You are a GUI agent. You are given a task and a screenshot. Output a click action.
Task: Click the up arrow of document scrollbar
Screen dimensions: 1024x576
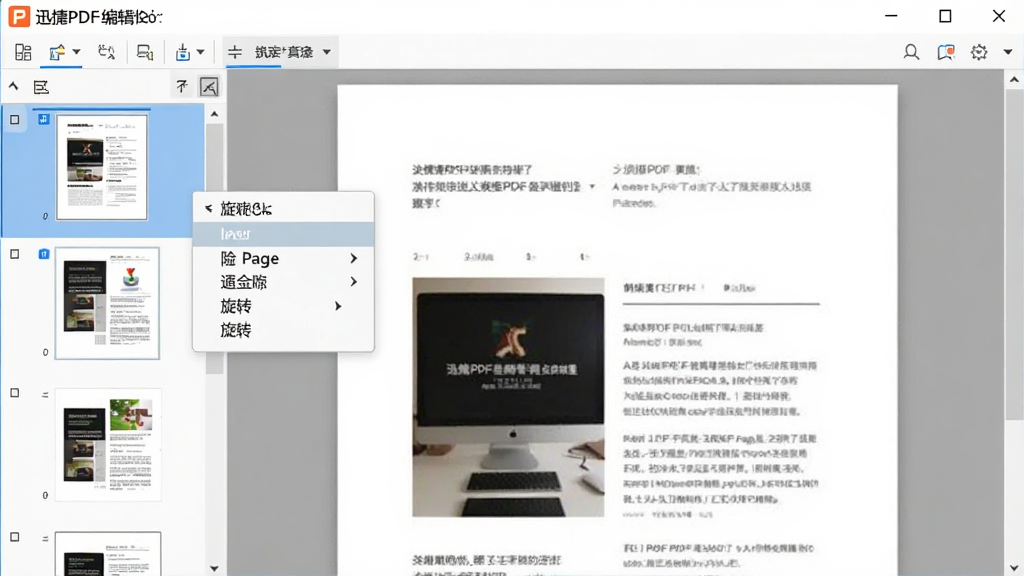click(1014, 80)
